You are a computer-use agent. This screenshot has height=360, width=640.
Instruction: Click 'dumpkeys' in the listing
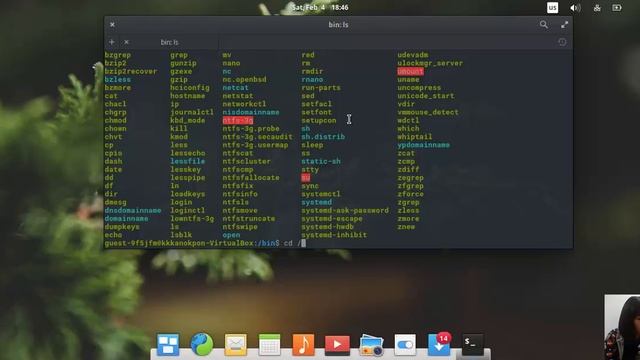[x=122, y=227]
